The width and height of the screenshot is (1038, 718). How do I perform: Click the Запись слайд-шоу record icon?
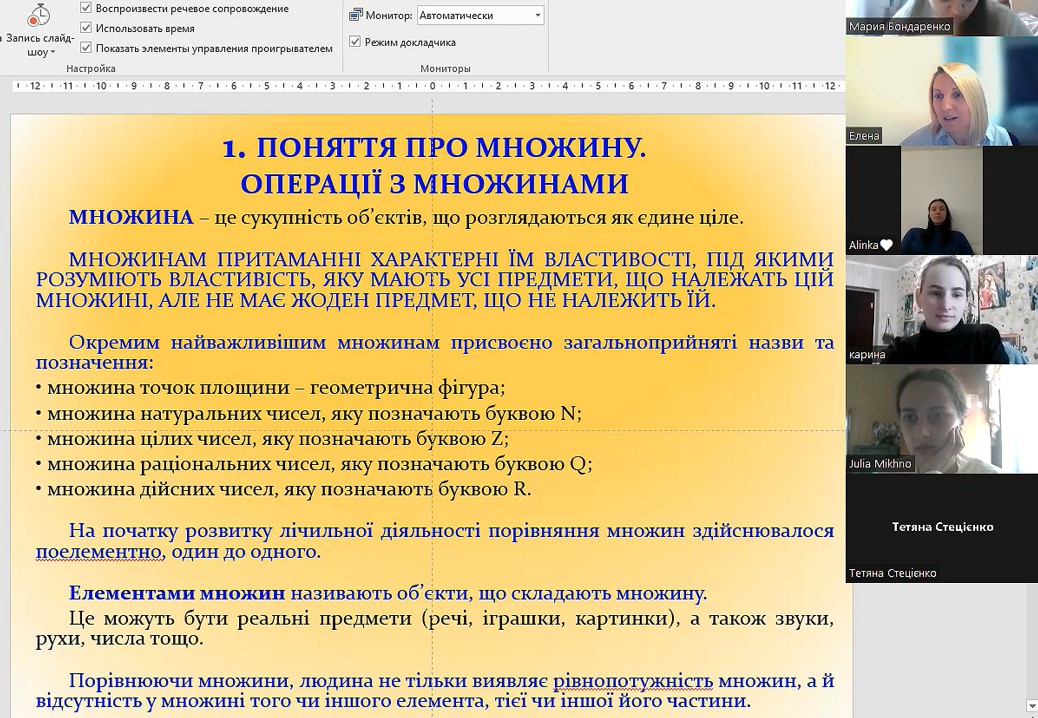pos(38,15)
